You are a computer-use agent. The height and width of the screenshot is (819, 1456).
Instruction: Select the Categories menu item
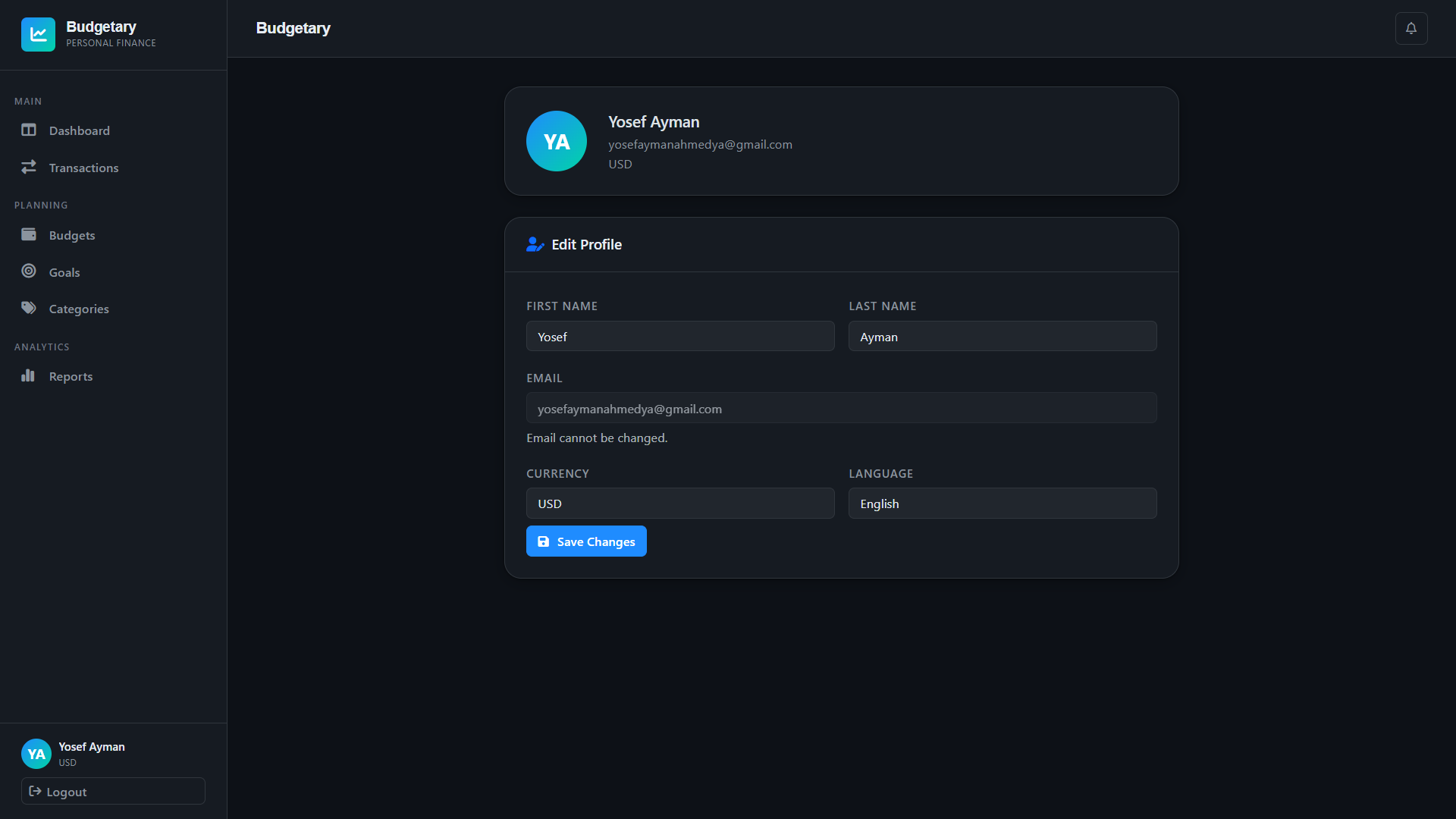coord(114,309)
